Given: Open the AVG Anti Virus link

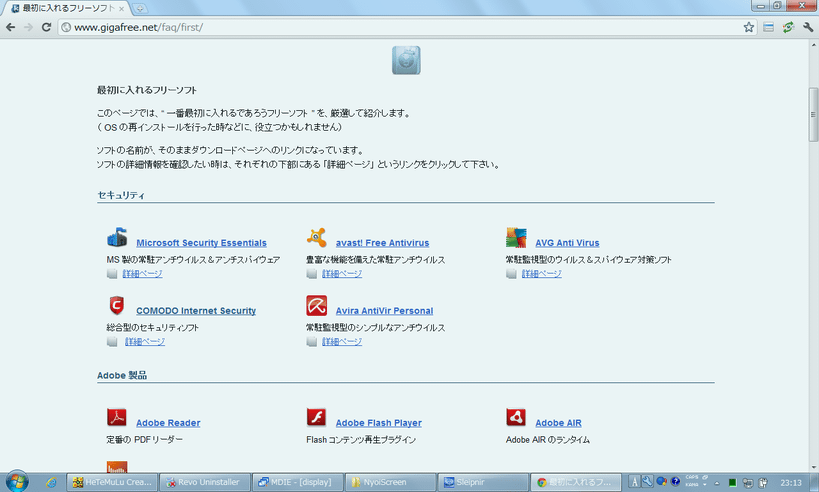Looking at the screenshot, I should click(567, 243).
